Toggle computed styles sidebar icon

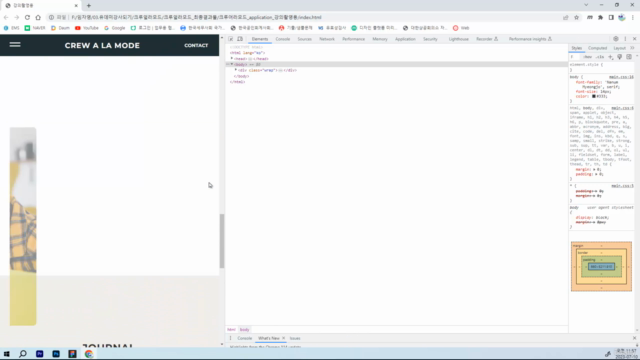click(629, 57)
